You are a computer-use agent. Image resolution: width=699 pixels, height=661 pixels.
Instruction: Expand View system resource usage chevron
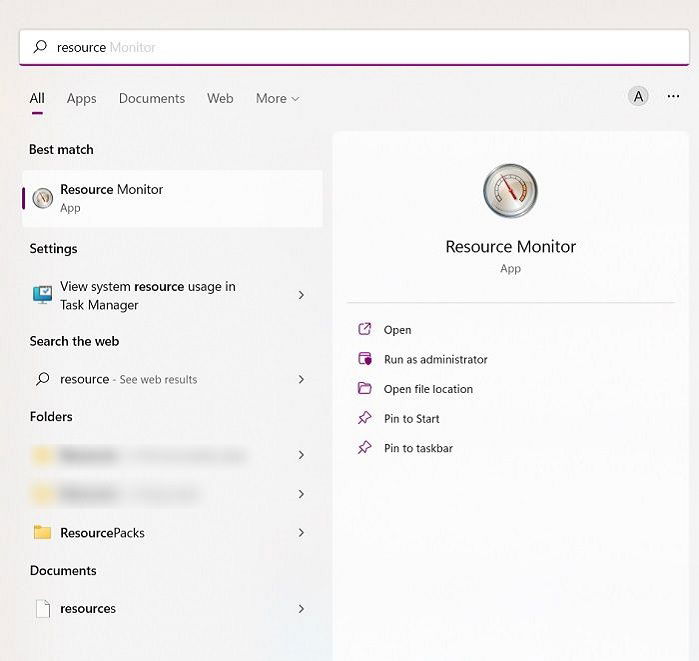(301, 295)
